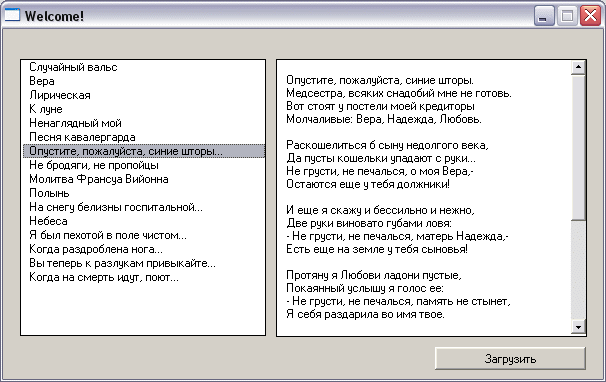Viewport: 606px width, 382px height.
Task: Pick 'Ненаглядный мой' list entry
Action: coord(144,123)
